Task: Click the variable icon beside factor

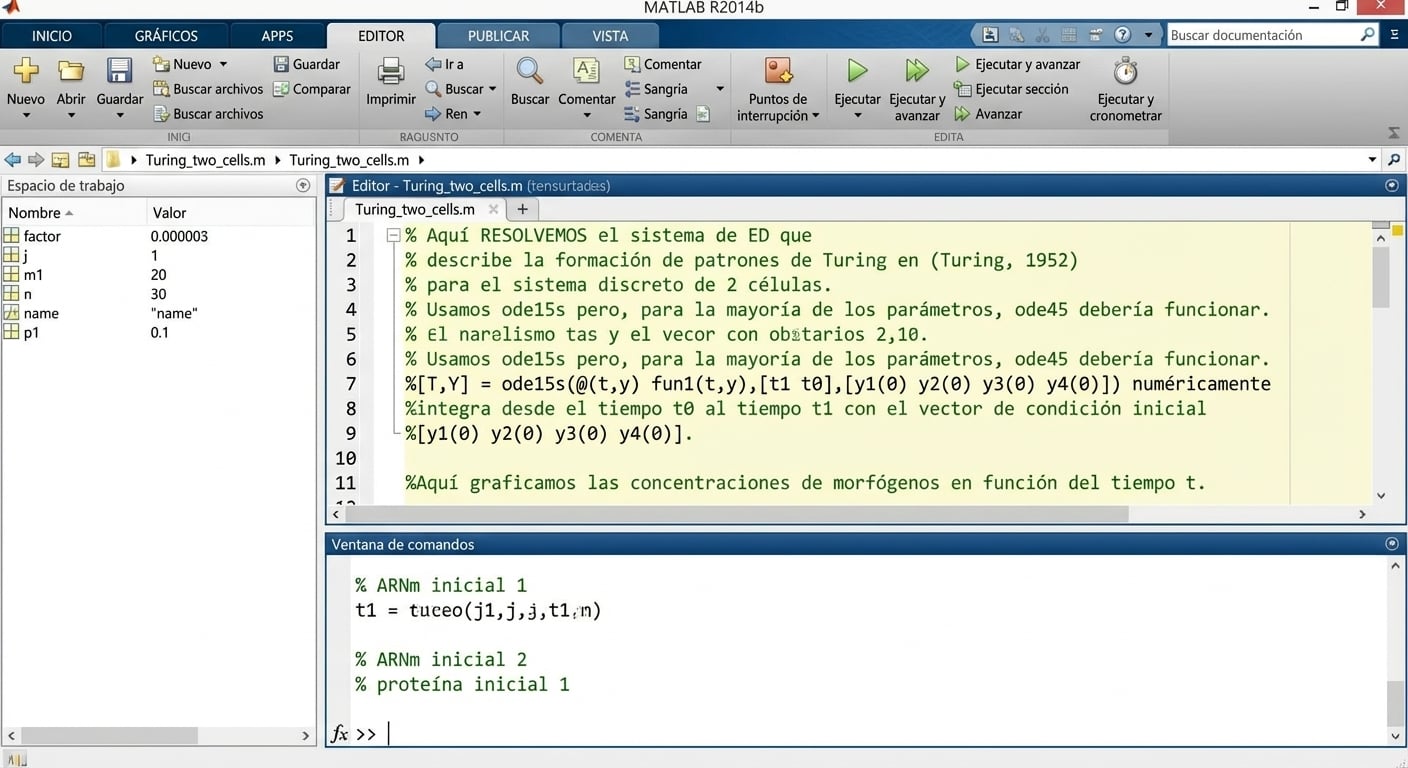Action: pyautogui.click(x=11, y=236)
